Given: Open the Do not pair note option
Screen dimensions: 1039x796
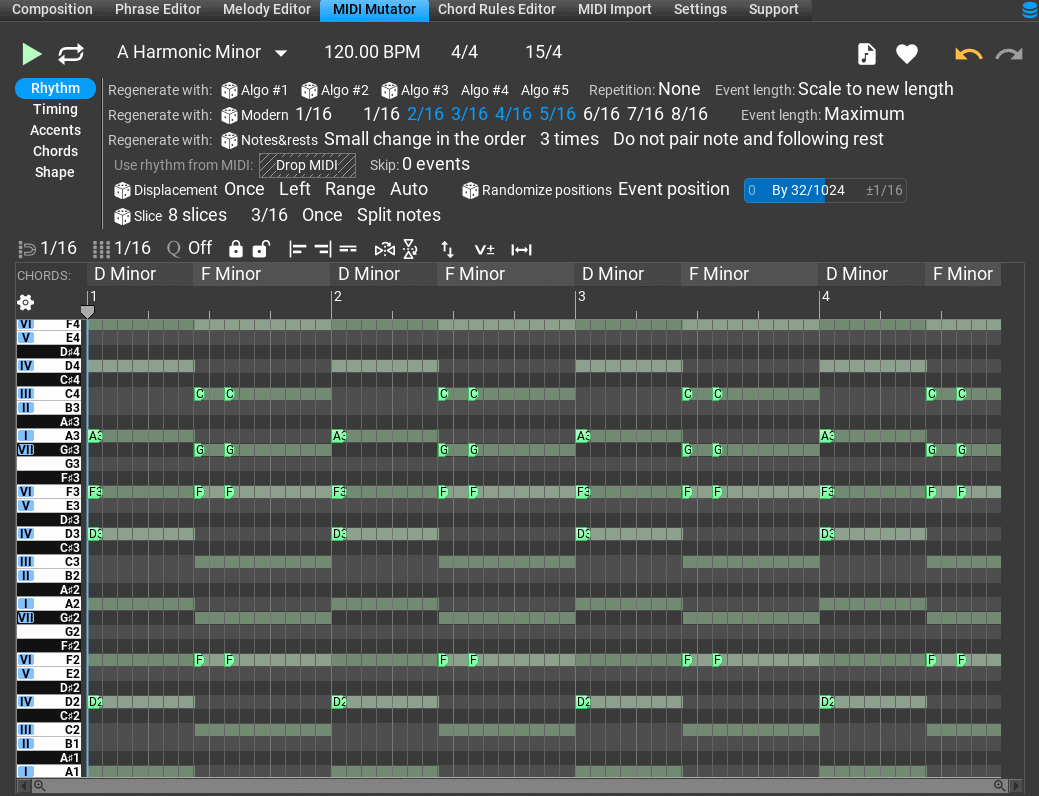Looking at the screenshot, I should (x=748, y=139).
